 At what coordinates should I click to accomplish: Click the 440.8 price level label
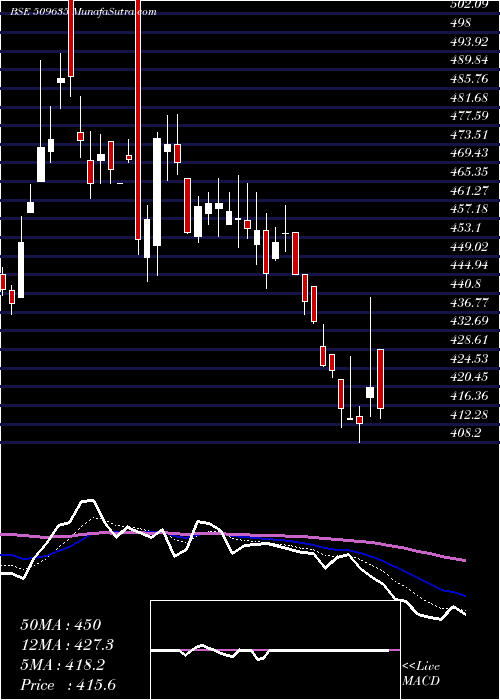(464, 283)
